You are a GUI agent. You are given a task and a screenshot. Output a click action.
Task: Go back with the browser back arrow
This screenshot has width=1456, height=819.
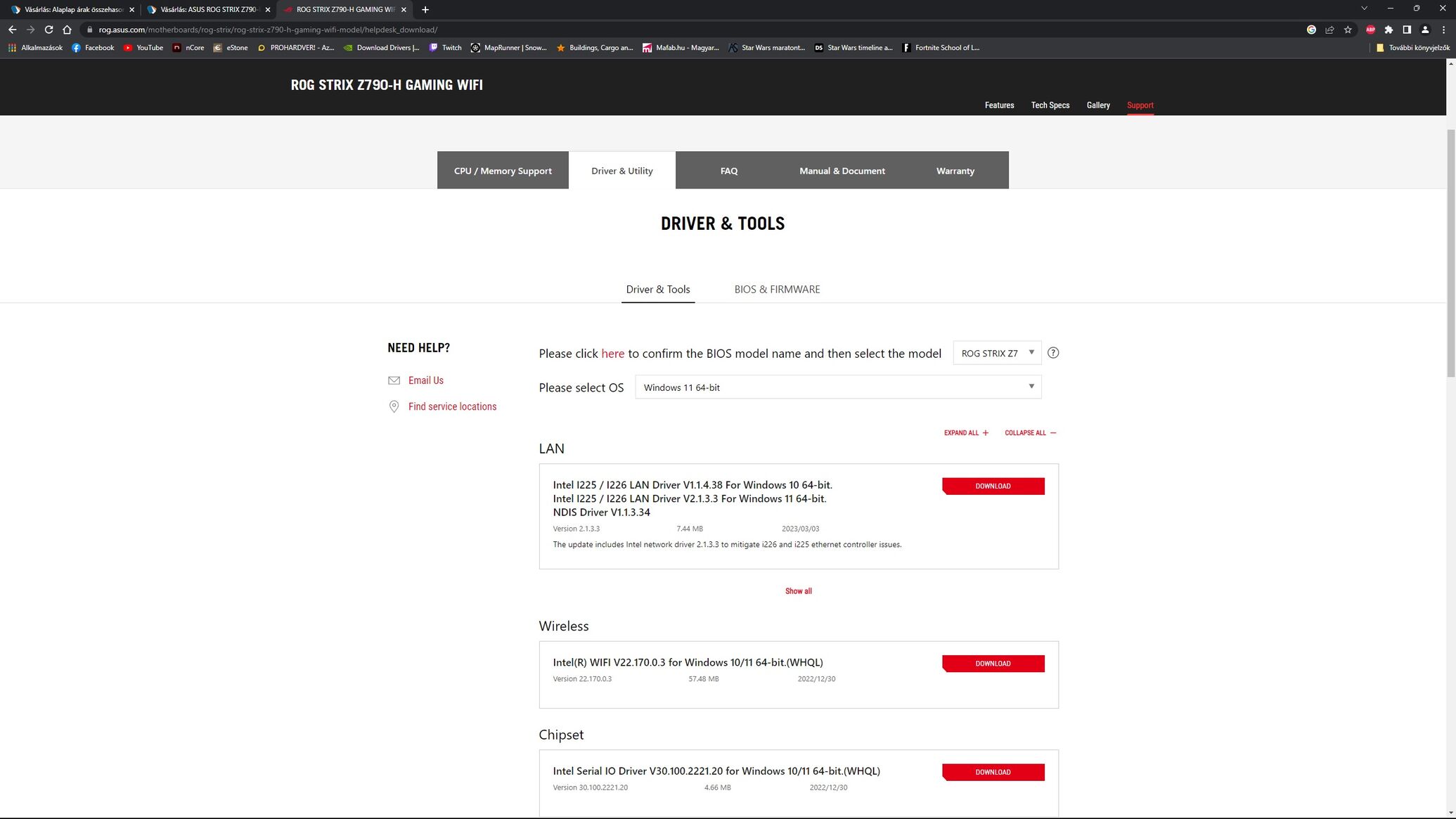tap(12, 30)
